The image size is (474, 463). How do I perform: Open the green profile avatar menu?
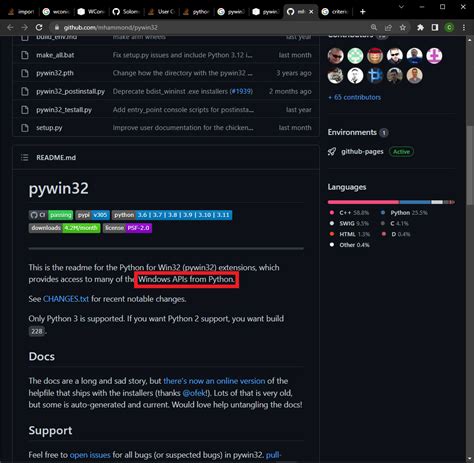pyautogui.click(x=449, y=27)
